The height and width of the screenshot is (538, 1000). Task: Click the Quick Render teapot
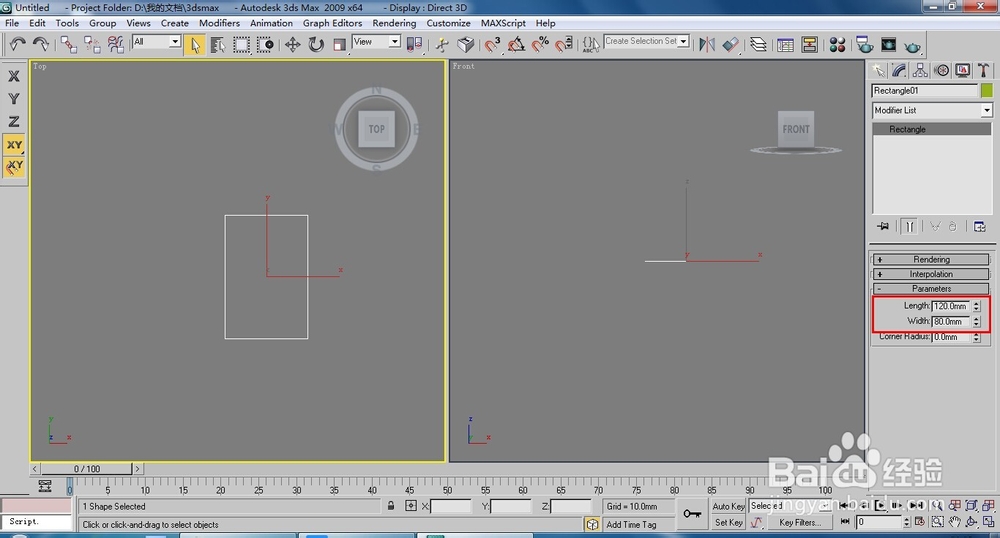click(913, 46)
